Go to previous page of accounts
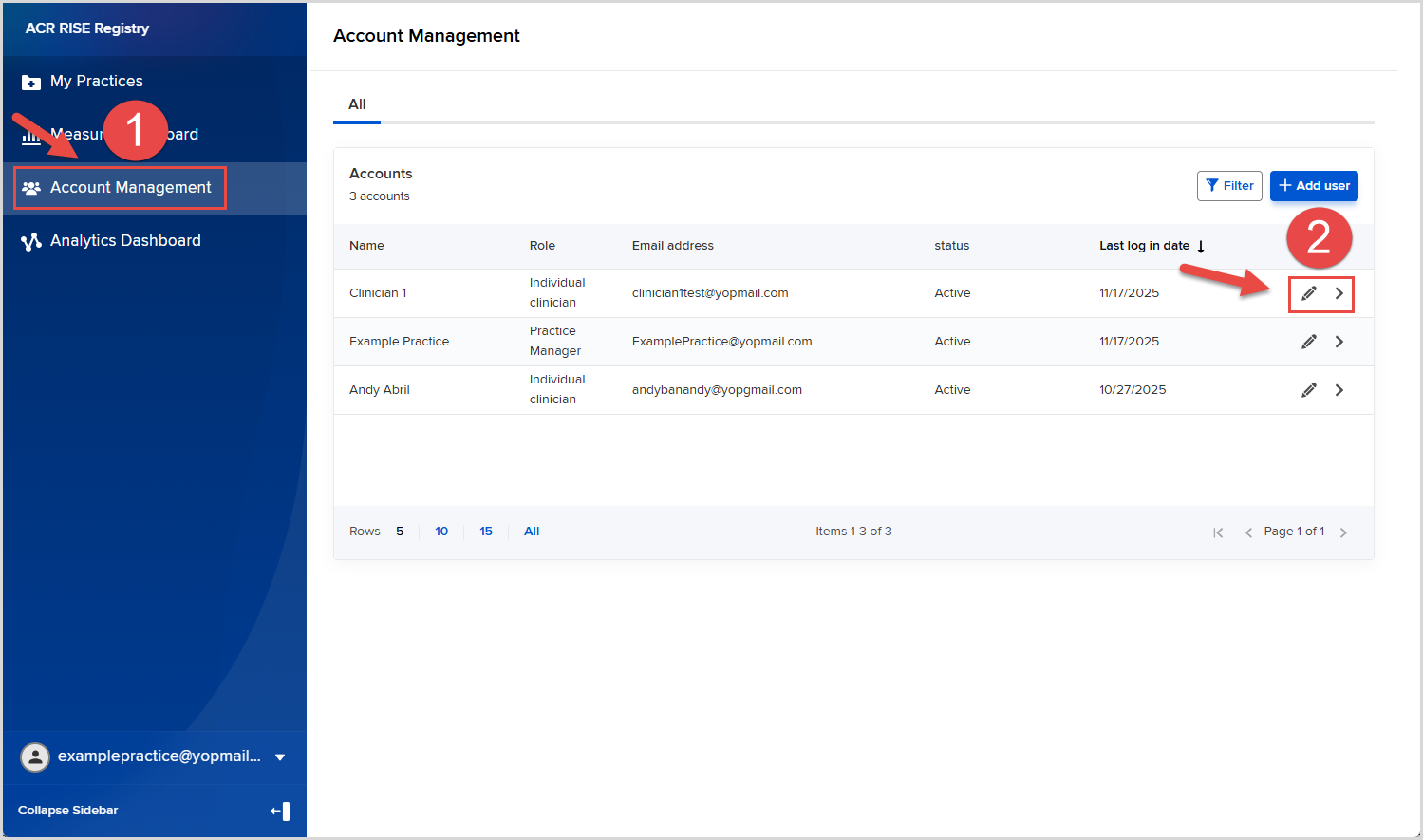This screenshot has width=1423, height=840. click(x=1248, y=532)
